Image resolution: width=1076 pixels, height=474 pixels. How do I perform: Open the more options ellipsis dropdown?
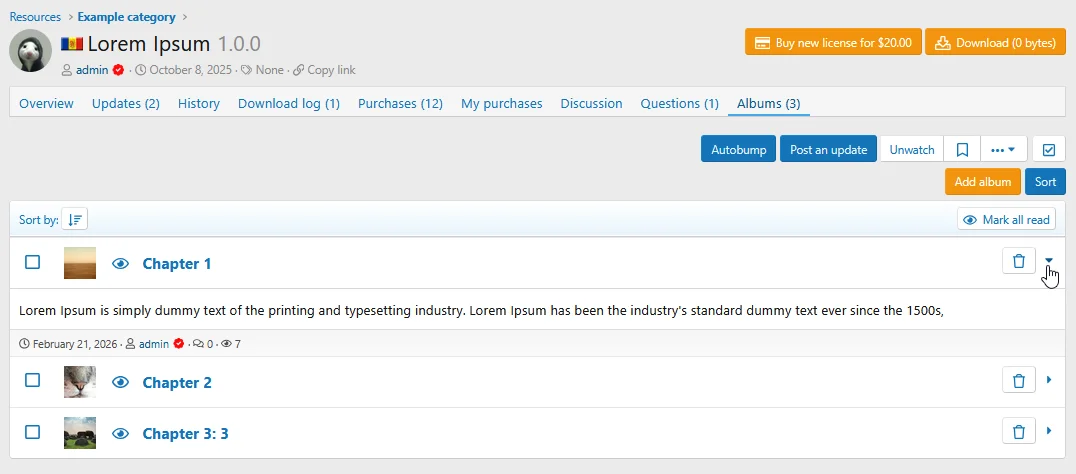(1003, 150)
